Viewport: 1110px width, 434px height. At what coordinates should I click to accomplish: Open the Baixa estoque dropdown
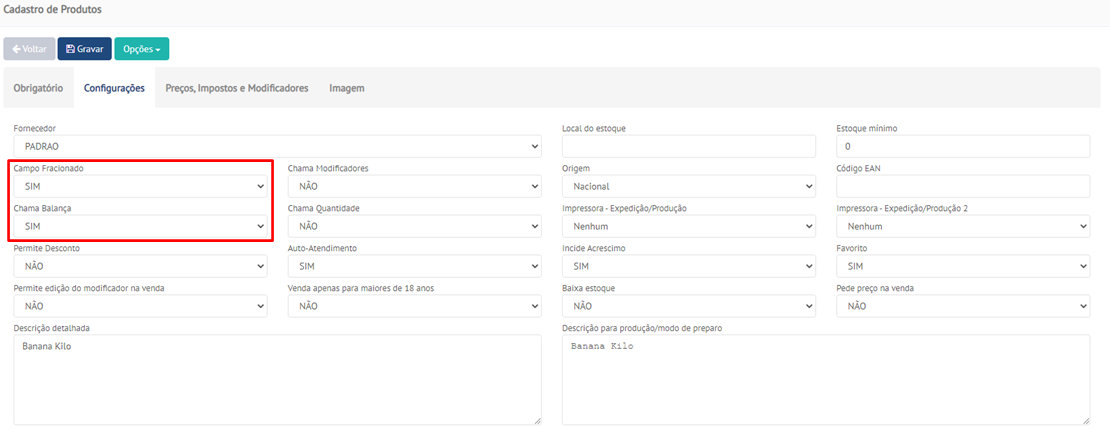(688, 306)
